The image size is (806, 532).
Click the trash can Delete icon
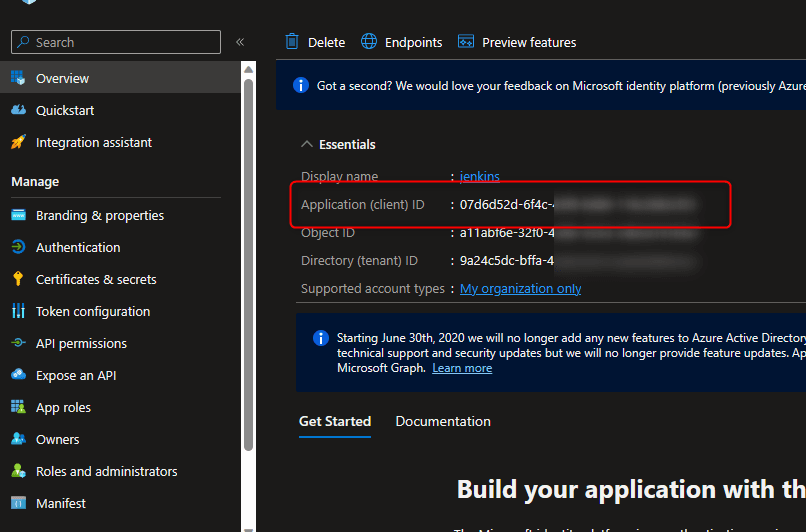coord(292,41)
